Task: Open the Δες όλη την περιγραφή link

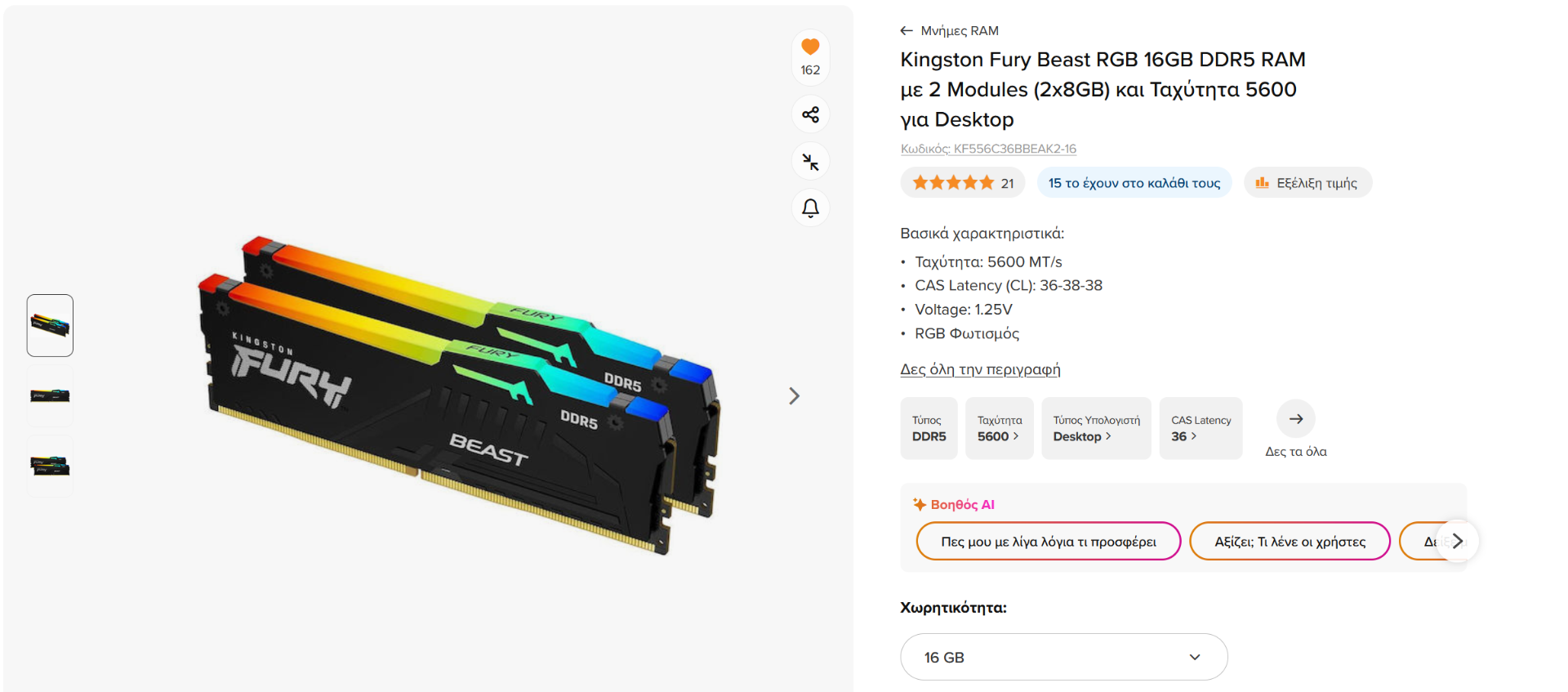Action: (980, 369)
